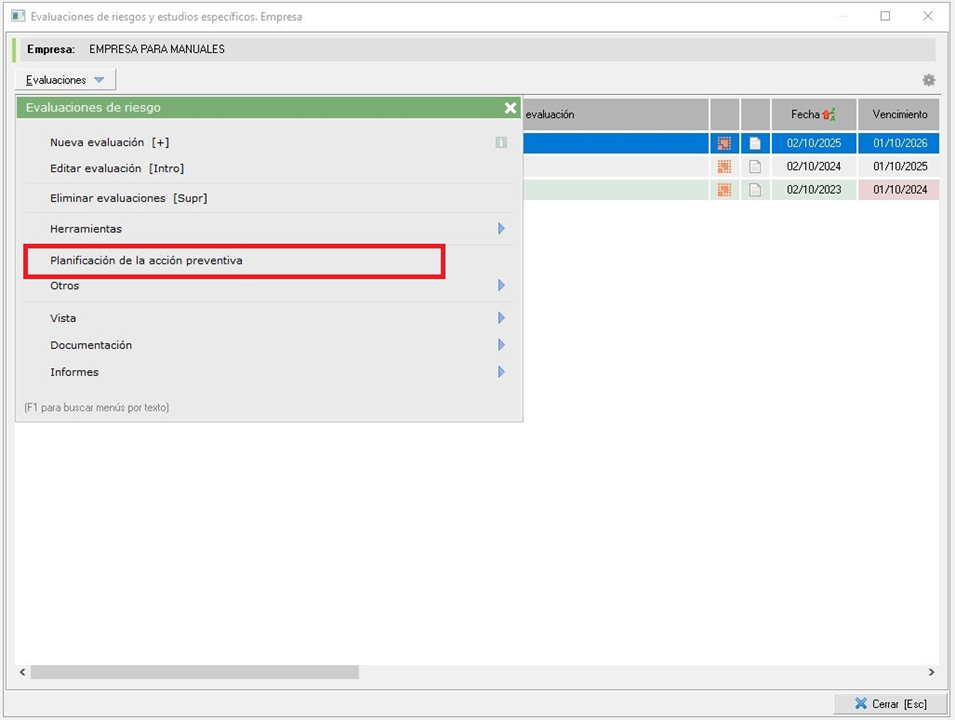Click the window title bar app icon
The image size is (955, 720).
coord(18,16)
